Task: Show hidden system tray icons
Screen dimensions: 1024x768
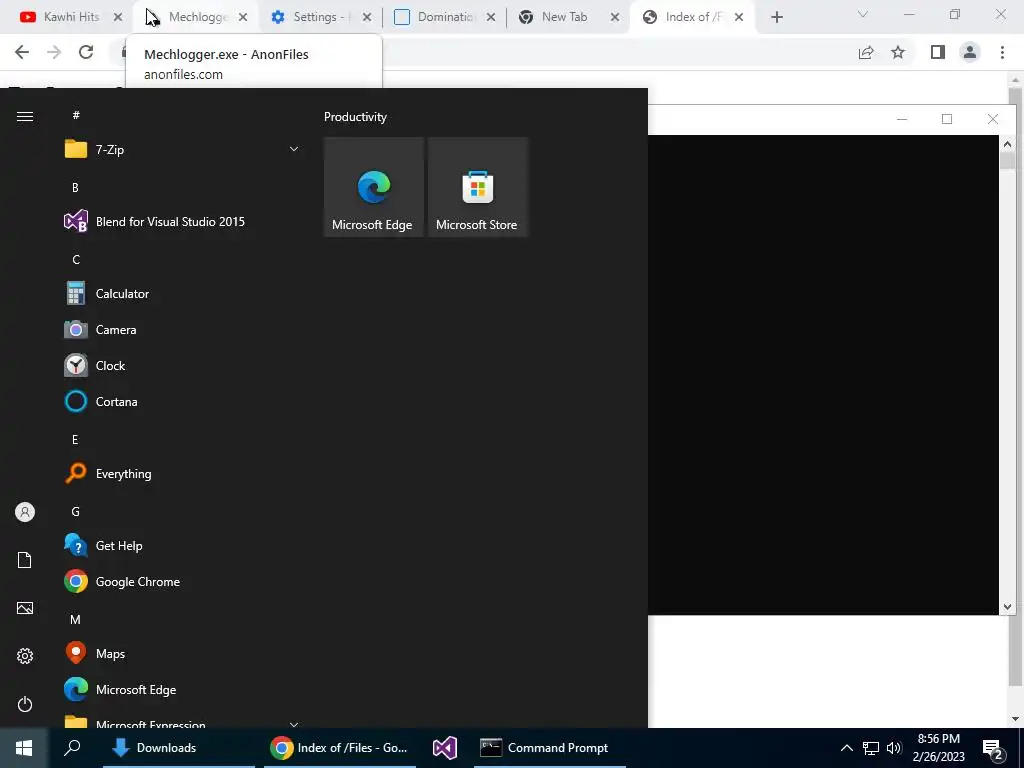Action: [846, 748]
